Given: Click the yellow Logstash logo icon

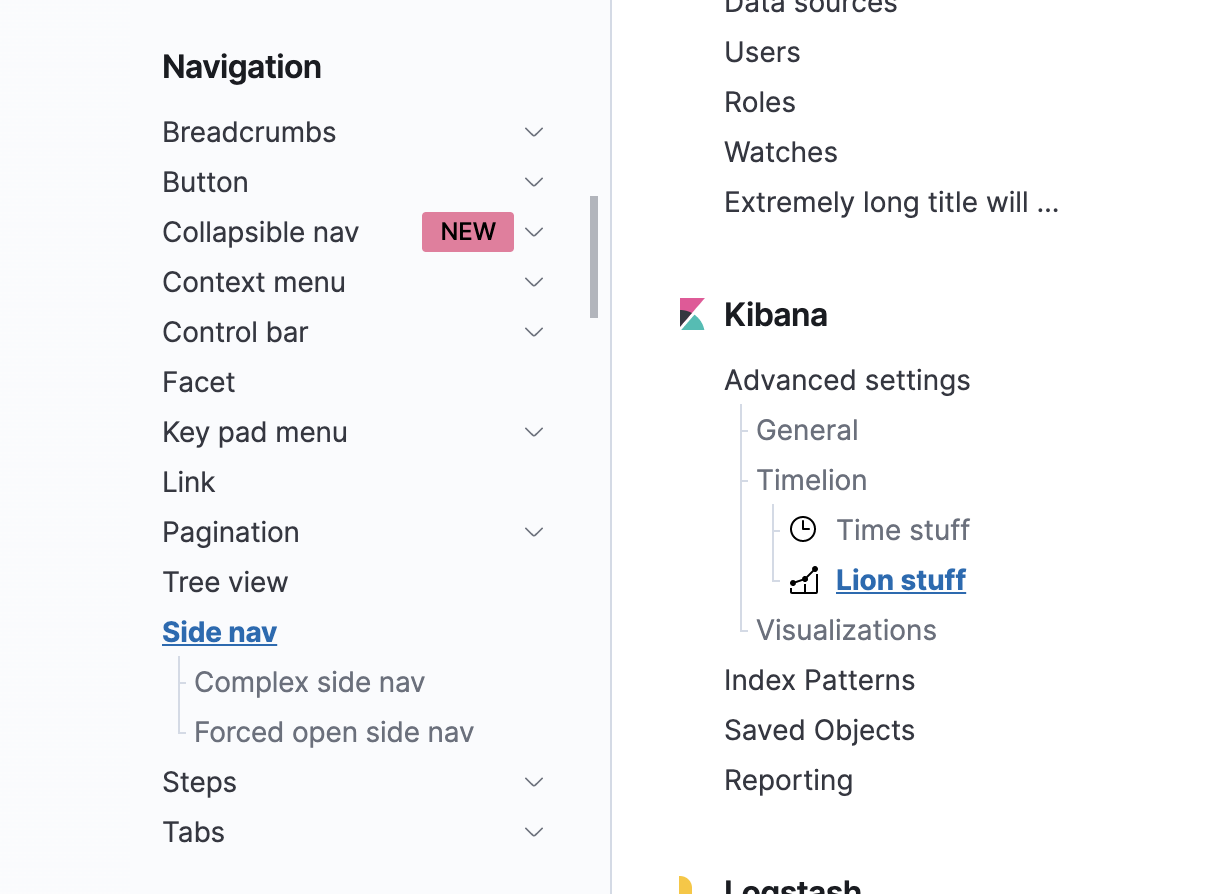Looking at the screenshot, I should (x=686, y=885).
